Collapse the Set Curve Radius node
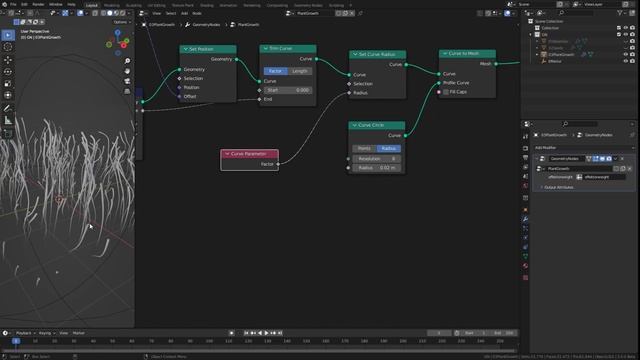Image resolution: width=640 pixels, height=360 pixels. tap(355, 54)
